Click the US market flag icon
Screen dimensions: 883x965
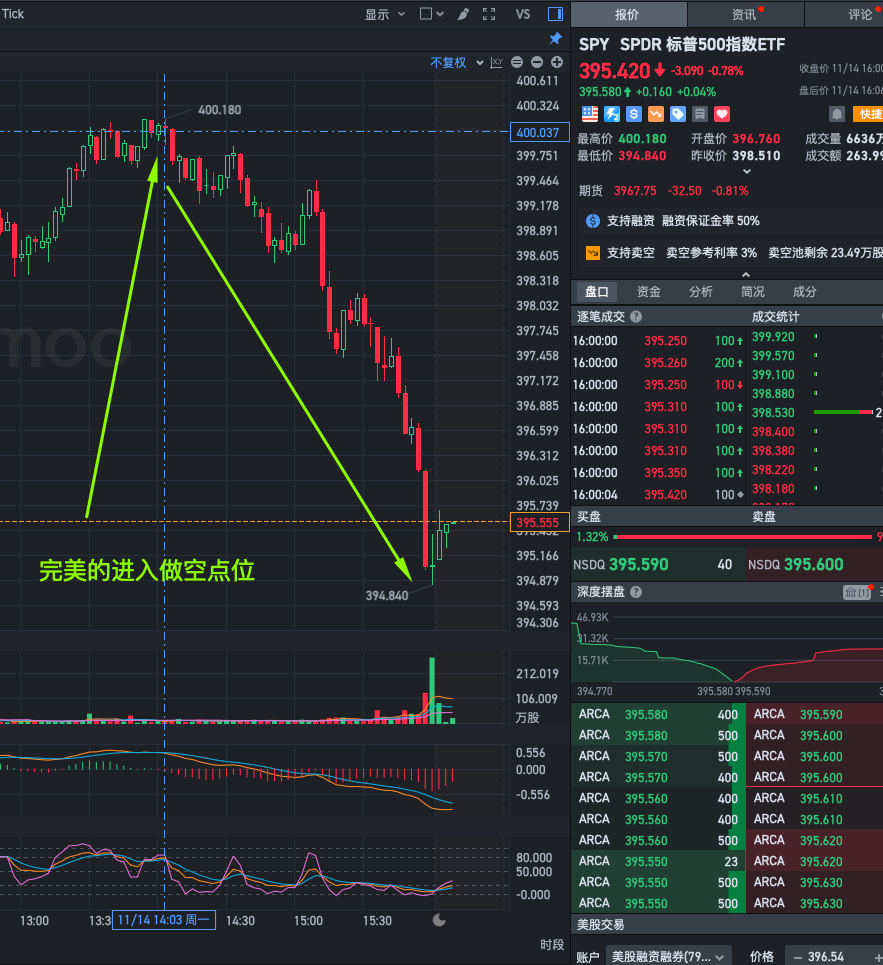(589, 114)
